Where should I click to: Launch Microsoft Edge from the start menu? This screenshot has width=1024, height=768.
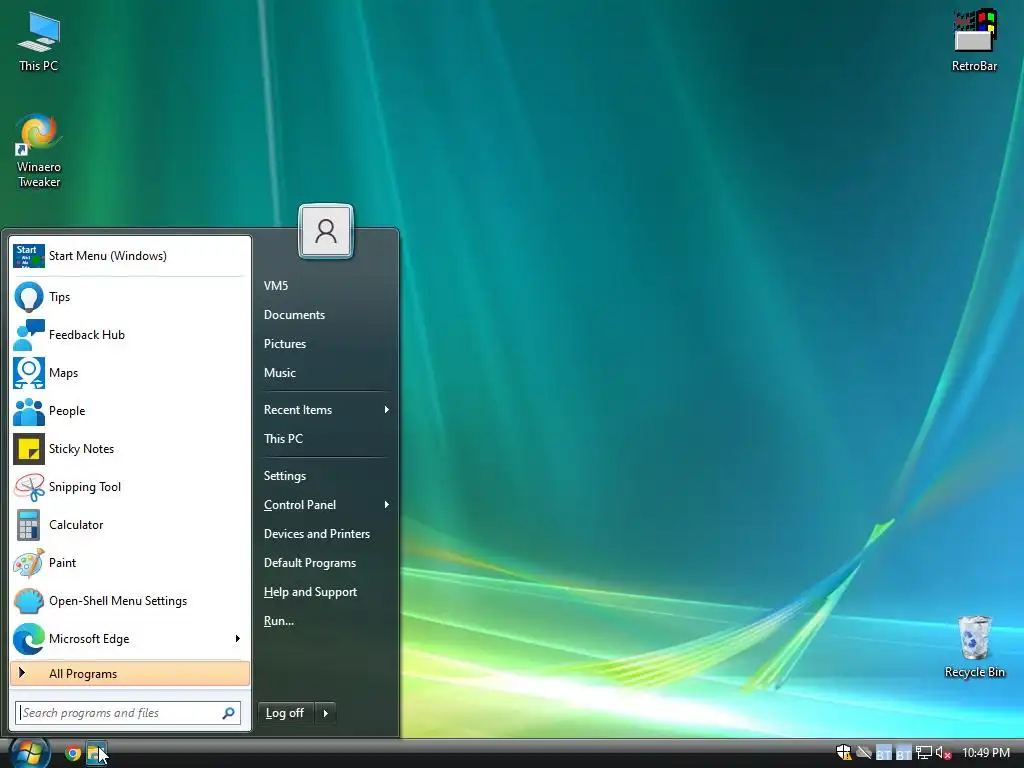(121, 639)
